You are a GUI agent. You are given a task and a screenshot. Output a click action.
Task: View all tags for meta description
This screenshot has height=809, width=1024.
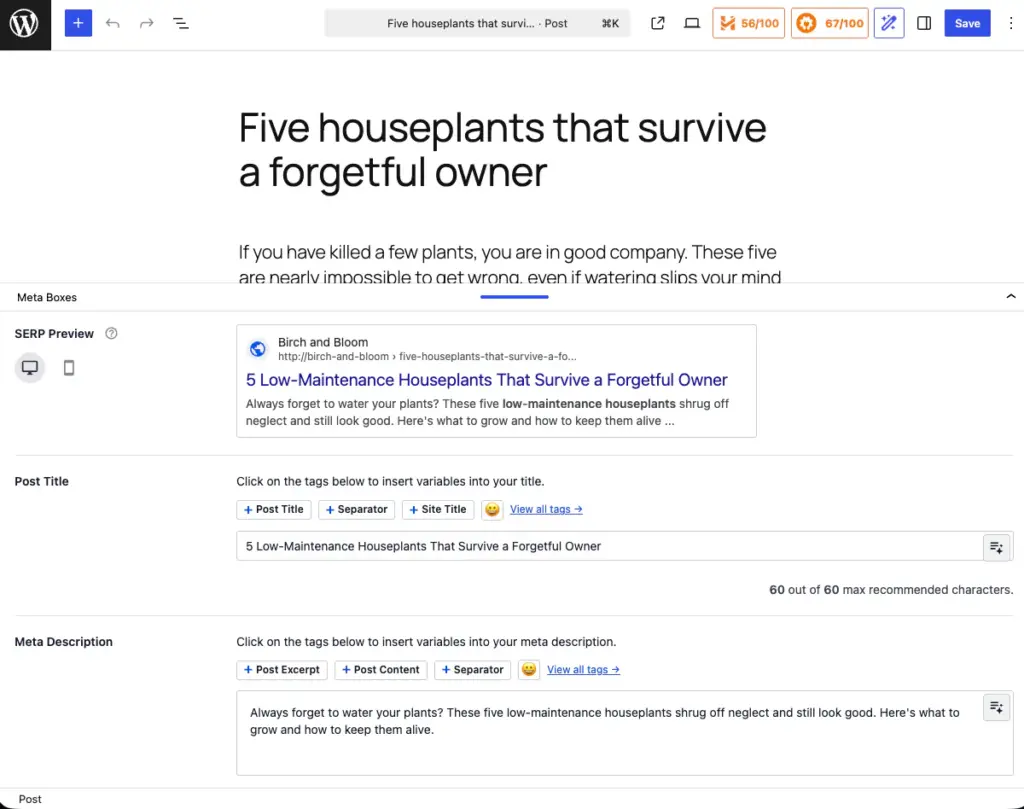click(x=583, y=670)
